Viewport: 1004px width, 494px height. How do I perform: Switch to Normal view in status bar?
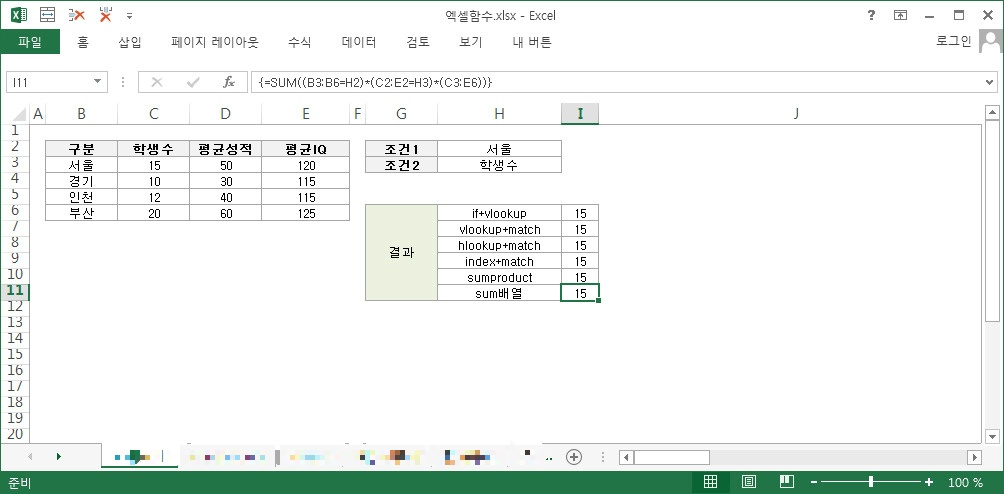click(x=710, y=482)
